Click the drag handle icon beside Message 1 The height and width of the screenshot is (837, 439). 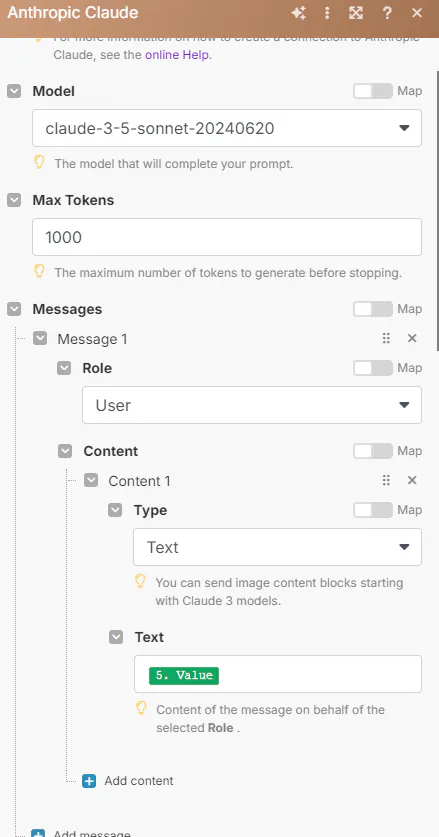pyautogui.click(x=386, y=338)
